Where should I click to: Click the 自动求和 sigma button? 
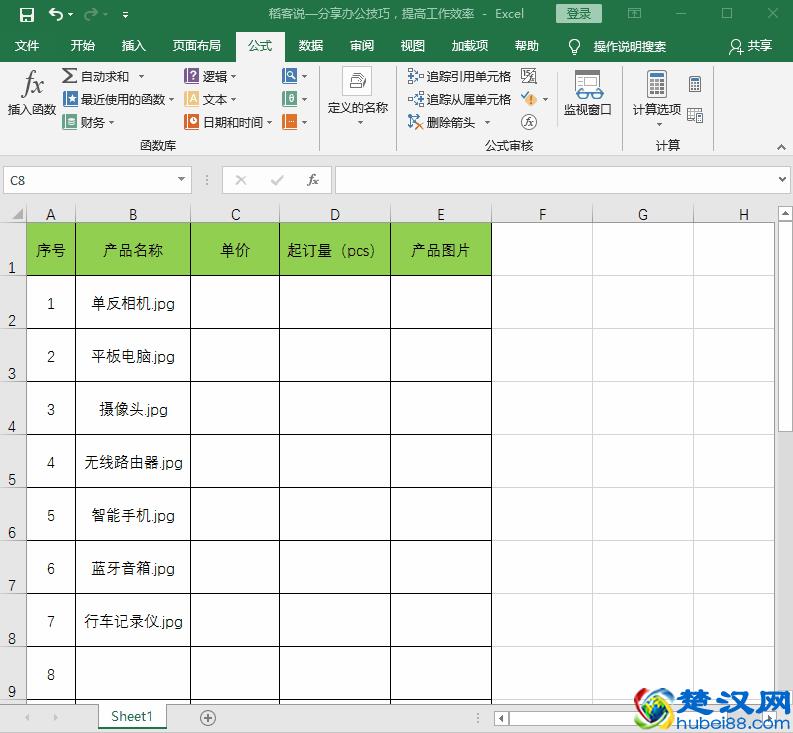pyautogui.click(x=96, y=76)
